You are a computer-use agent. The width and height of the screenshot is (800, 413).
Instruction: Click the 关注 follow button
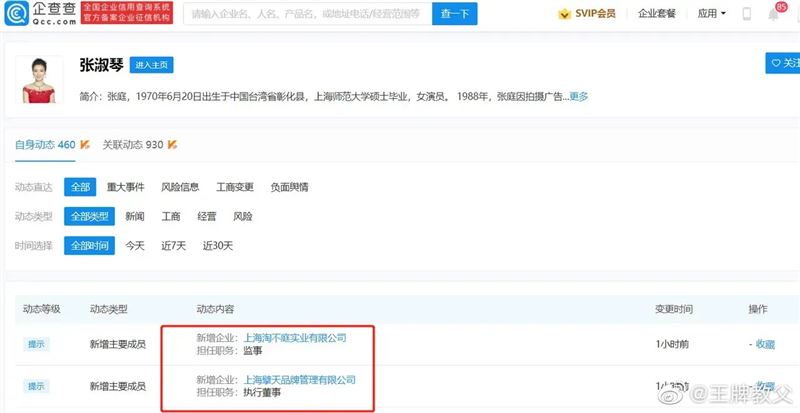783,63
